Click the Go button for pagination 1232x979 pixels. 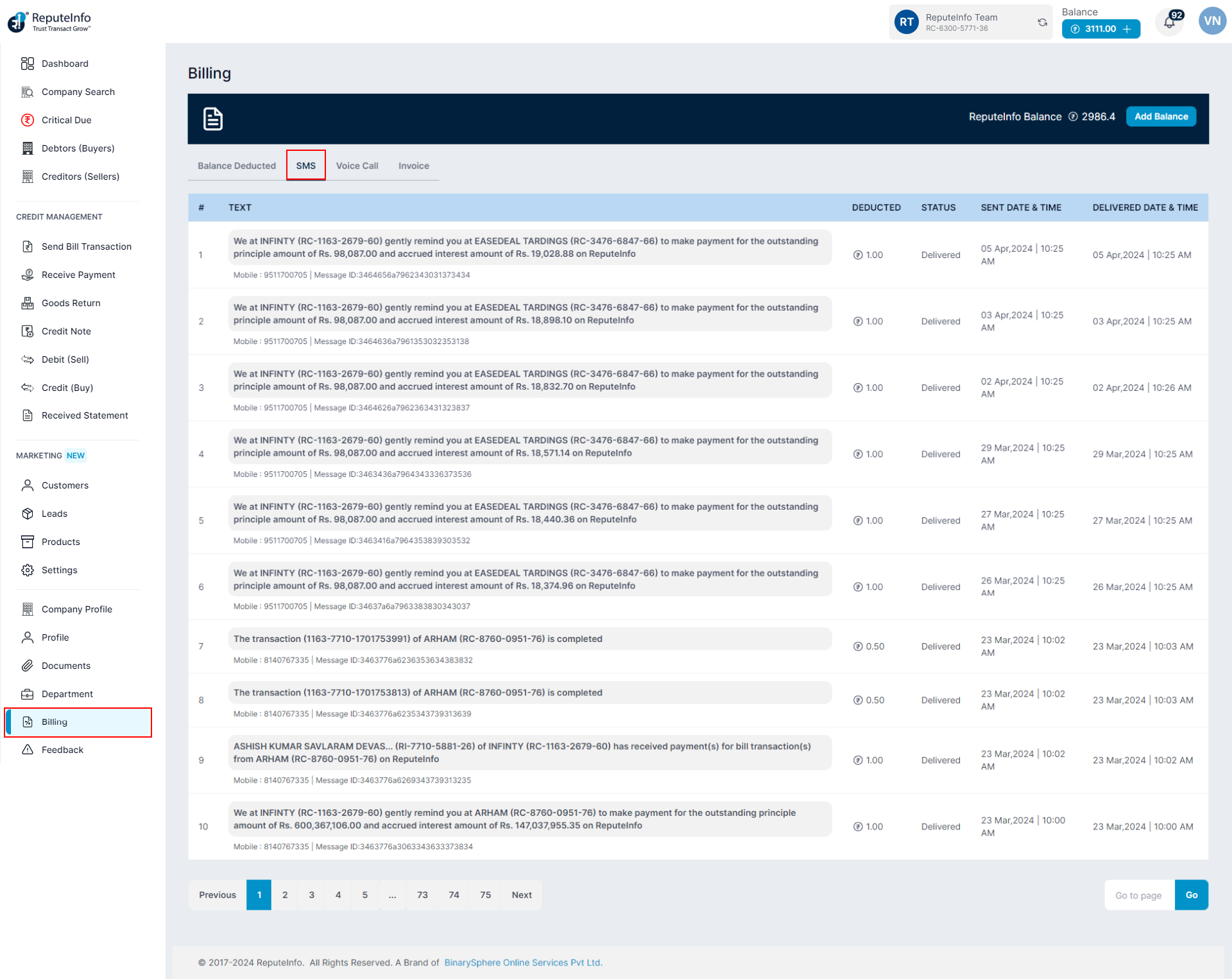pyautogui.click(x=1191, y=895)
